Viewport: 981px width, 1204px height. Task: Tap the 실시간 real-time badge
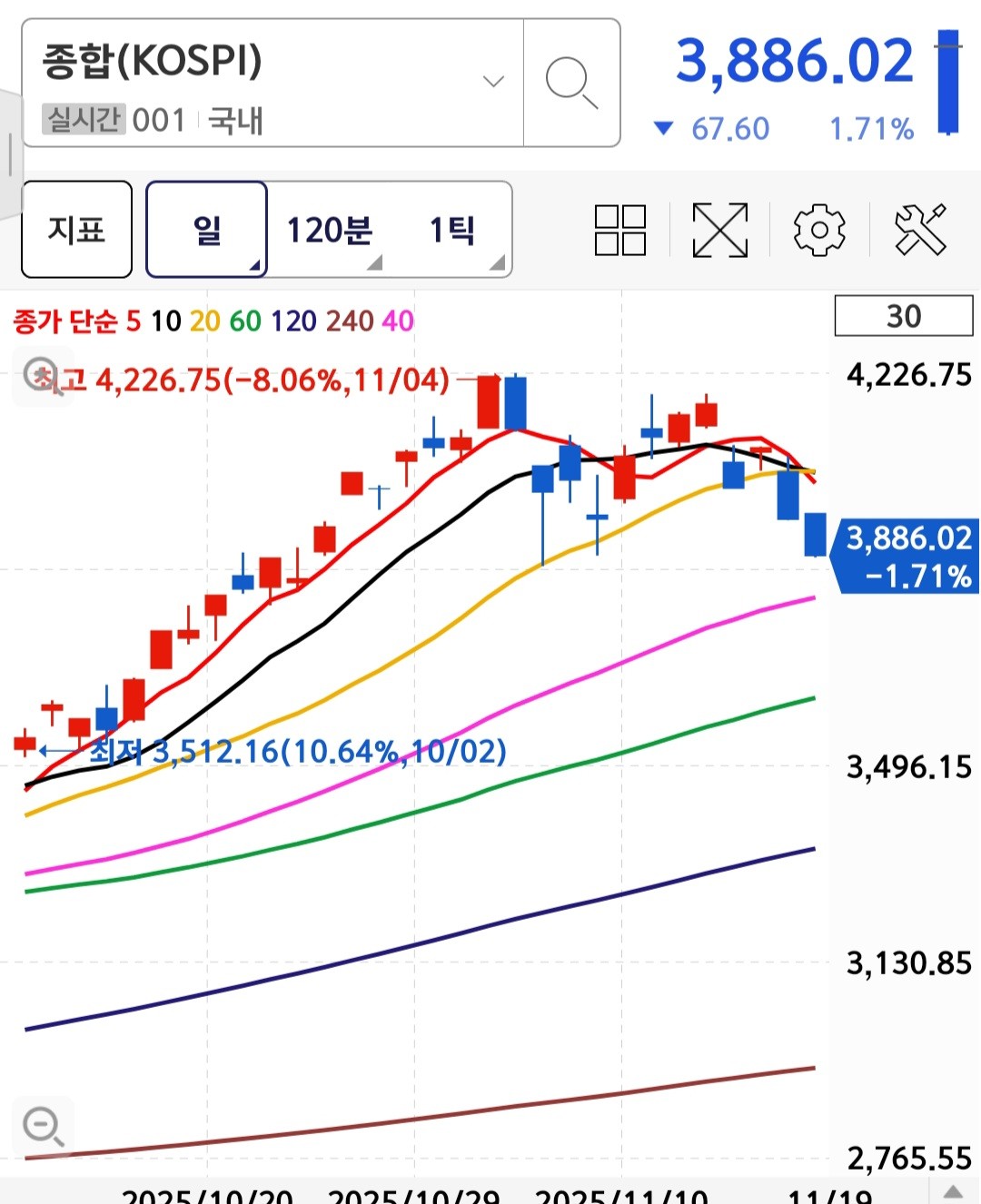tap(84, 119)
